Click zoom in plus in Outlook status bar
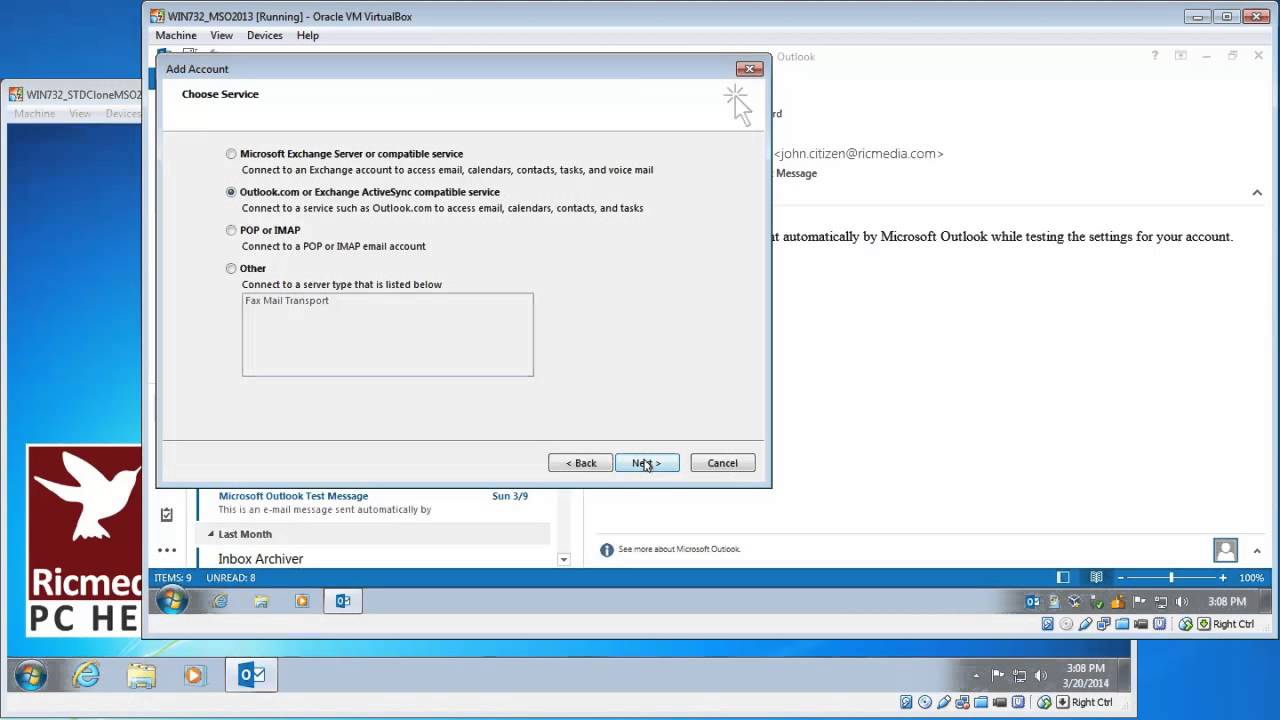This screenshot has height=720, width=1280. [x=1222, y=578]
